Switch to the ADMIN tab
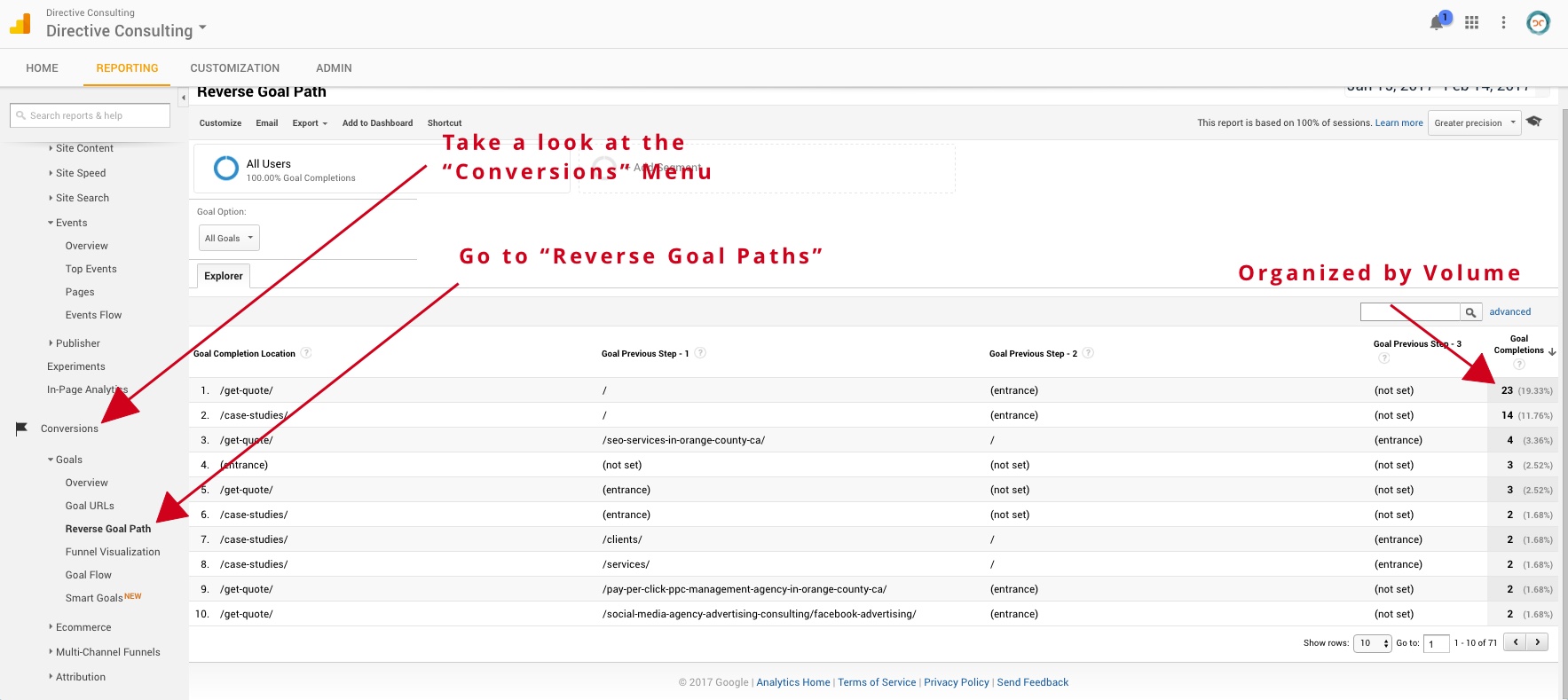The image size is (1568, 700). pos(334,68)
